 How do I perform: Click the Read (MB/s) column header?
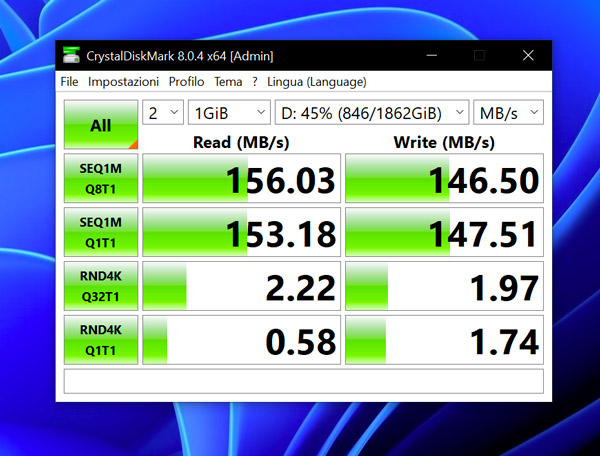pos(241,143)
